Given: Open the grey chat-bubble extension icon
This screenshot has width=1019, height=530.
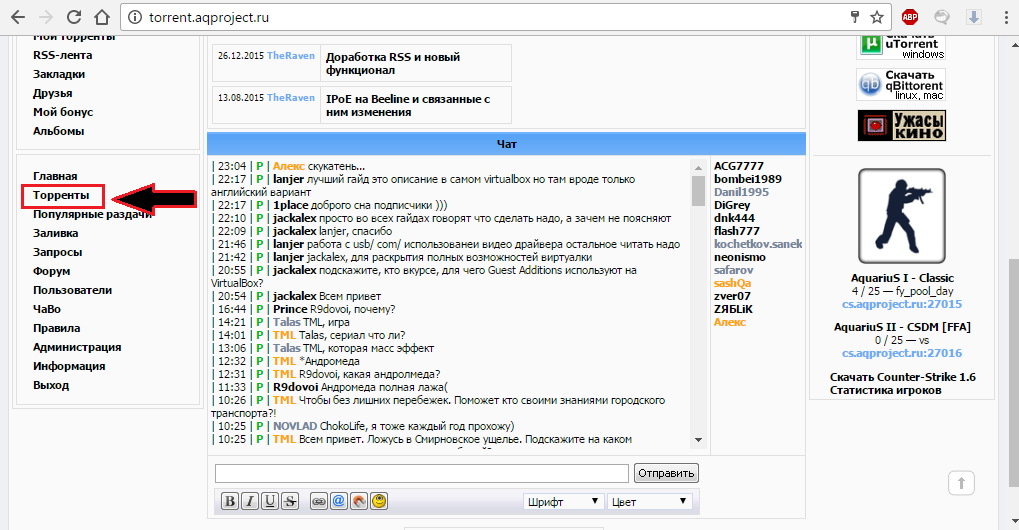Looking at the screenshot, I should point(942,18).
